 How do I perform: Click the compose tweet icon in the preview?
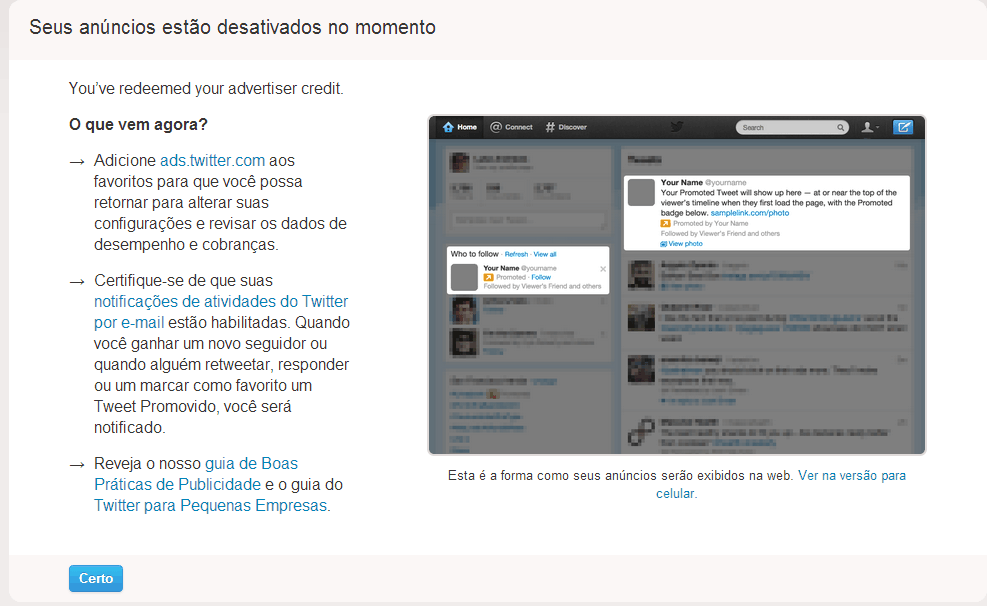coord(903,127)
